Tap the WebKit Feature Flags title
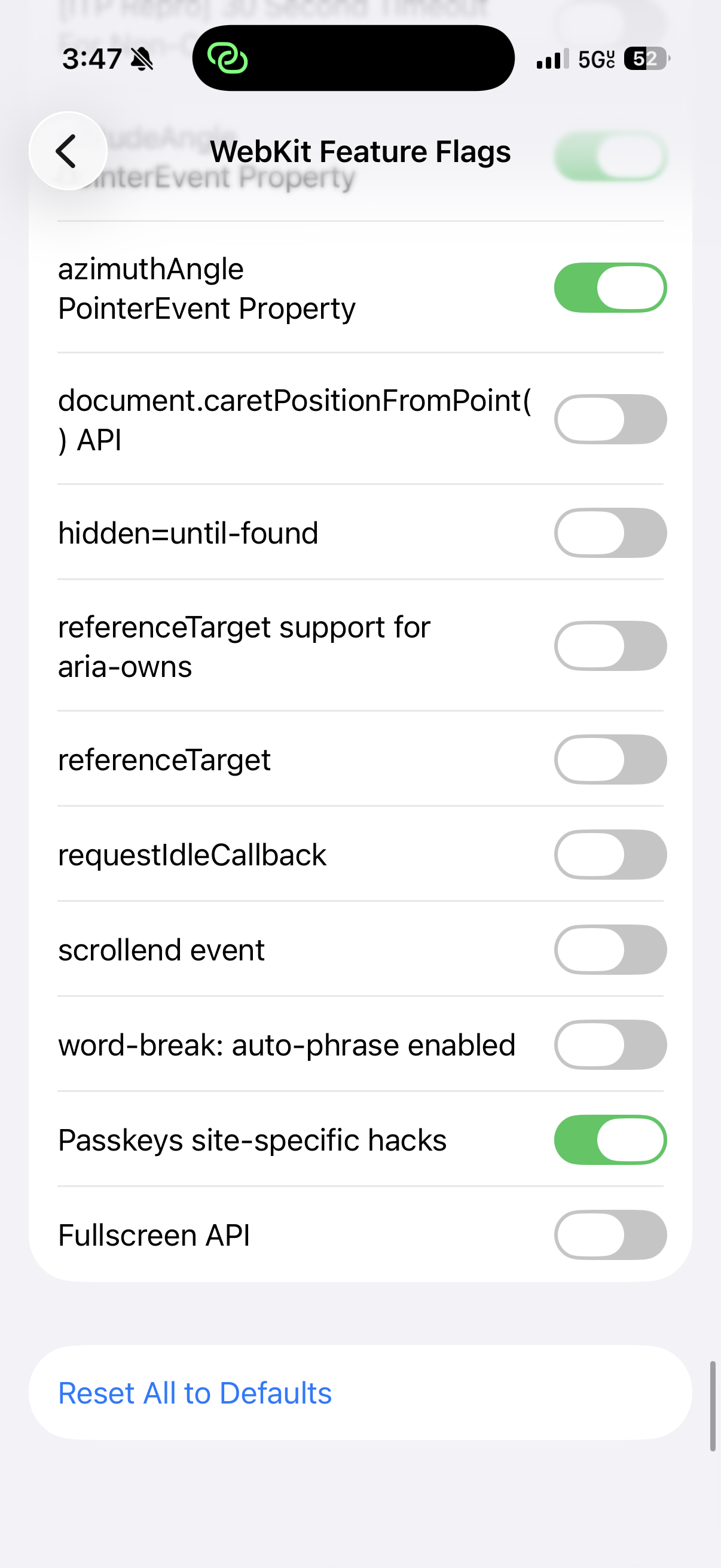Image resolution: width=721 pixels, height=1568 pixels. 360,151
